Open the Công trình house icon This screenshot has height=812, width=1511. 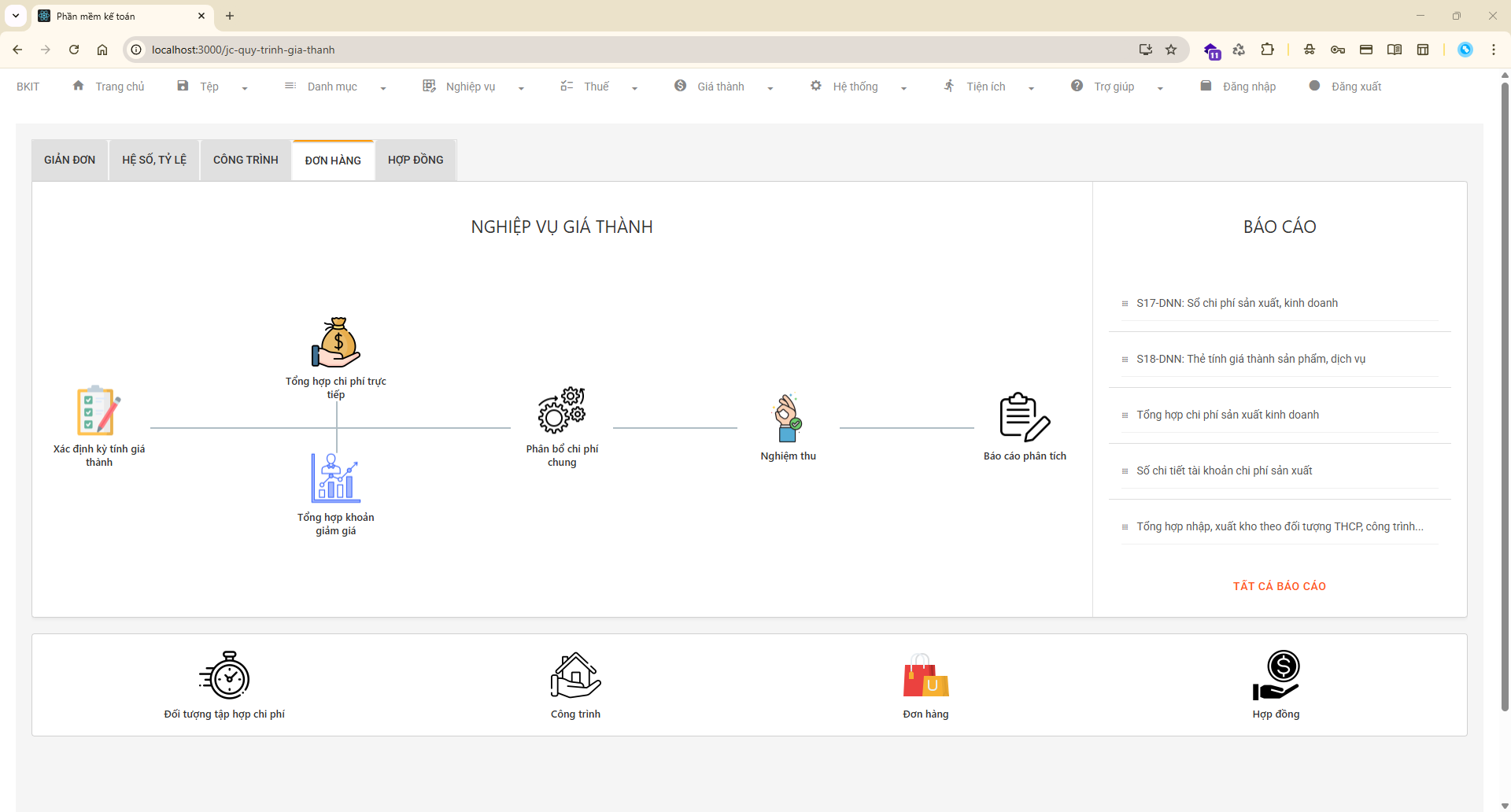575,675
